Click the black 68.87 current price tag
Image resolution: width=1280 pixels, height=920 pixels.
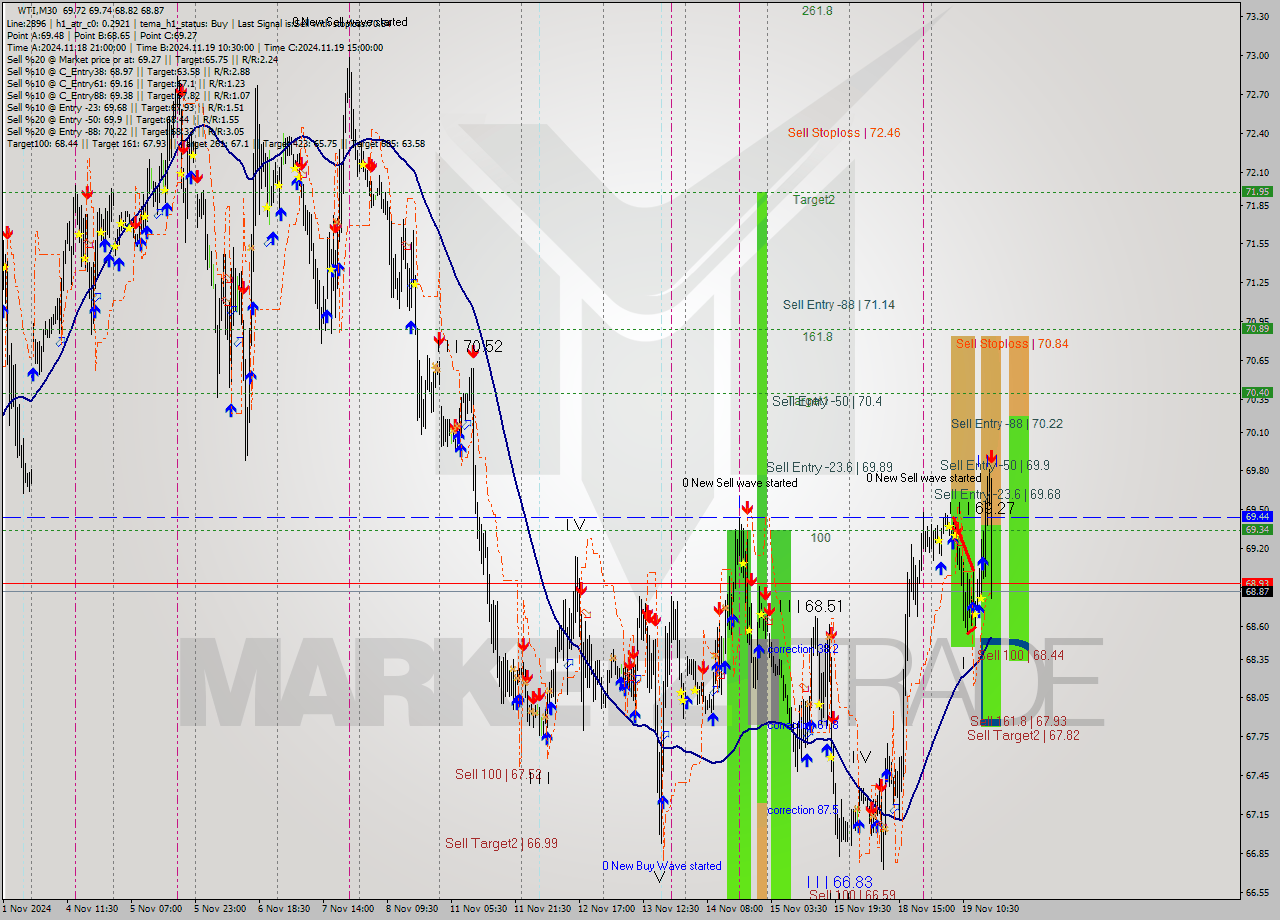1257,592
